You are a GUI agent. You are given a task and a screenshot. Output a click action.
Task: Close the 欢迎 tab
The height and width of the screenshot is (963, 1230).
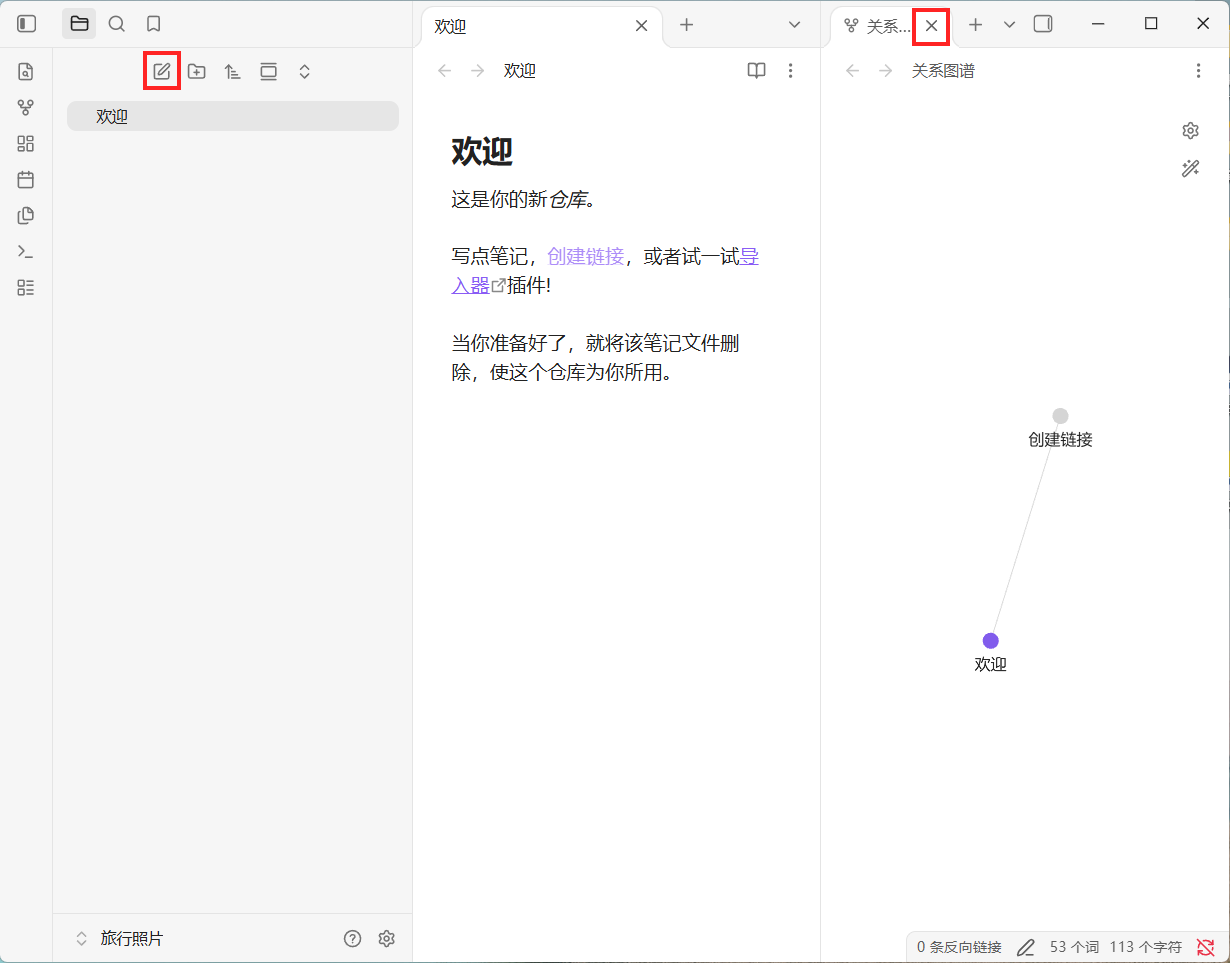point(642,26)
